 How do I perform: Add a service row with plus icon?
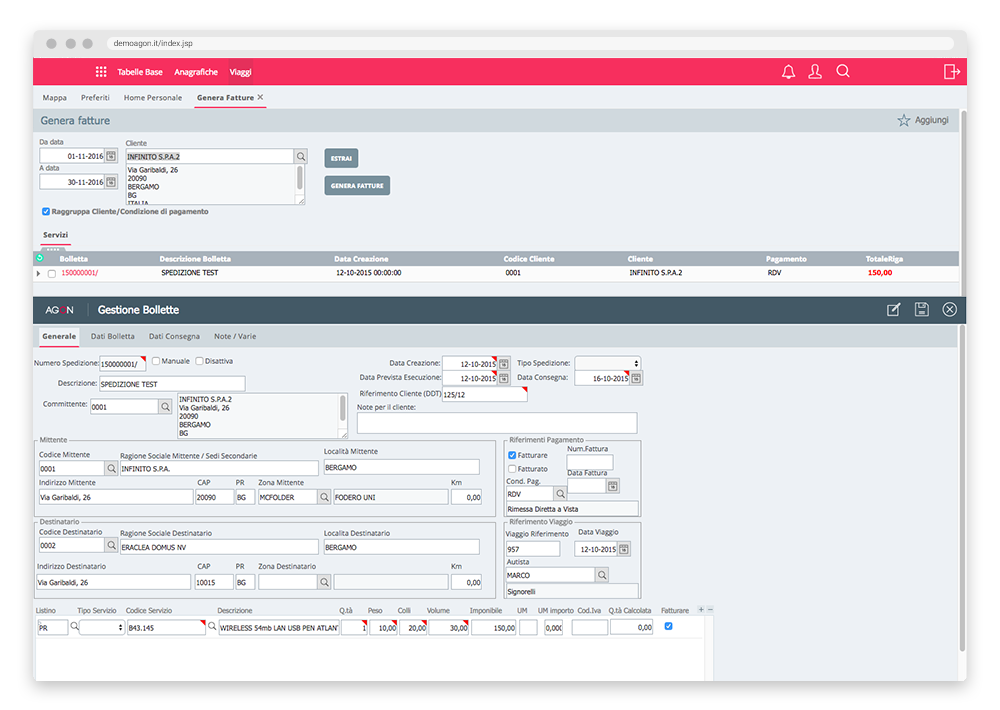click(701, 610)
